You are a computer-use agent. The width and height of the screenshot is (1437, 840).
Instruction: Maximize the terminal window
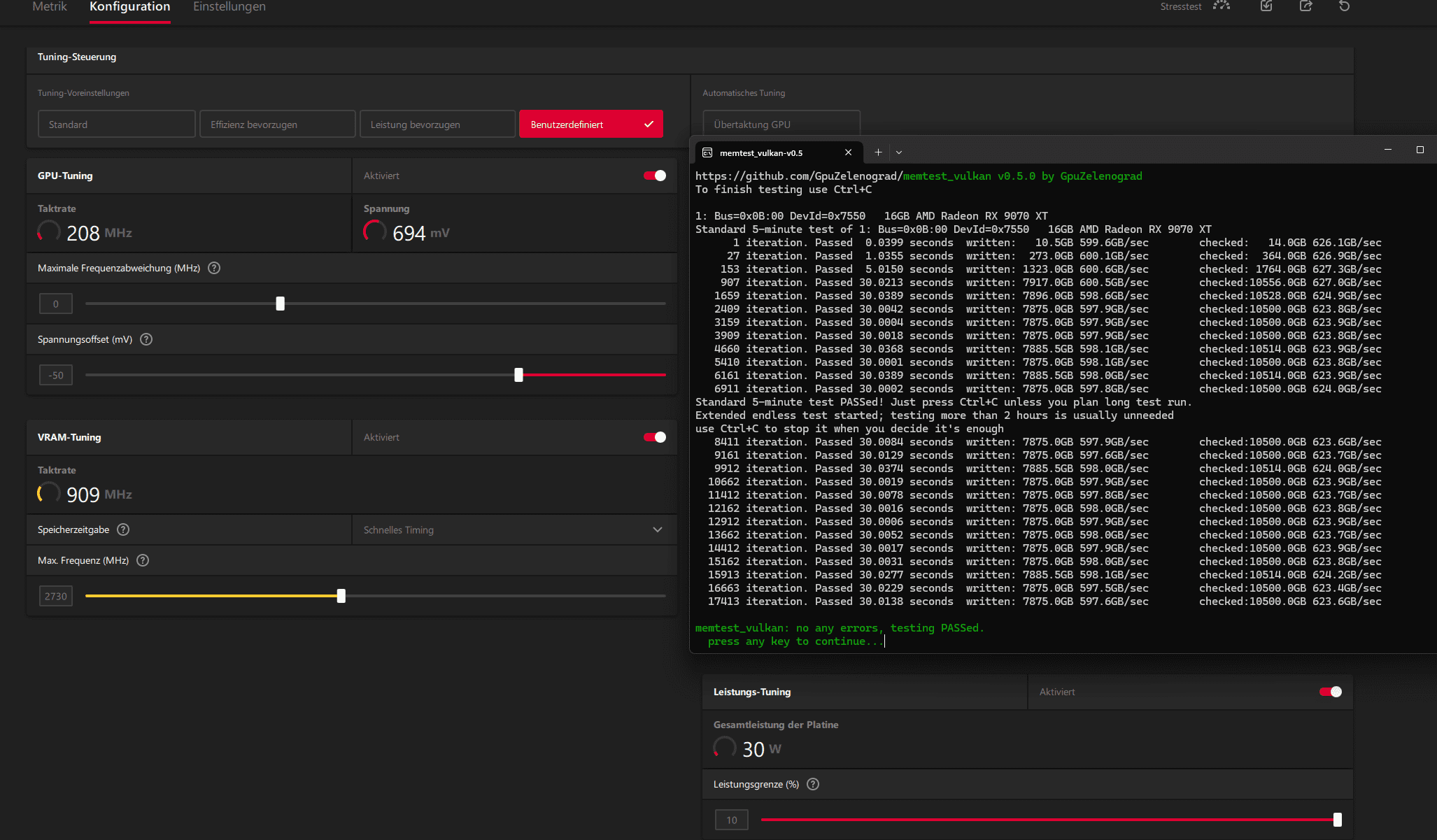1420,150
